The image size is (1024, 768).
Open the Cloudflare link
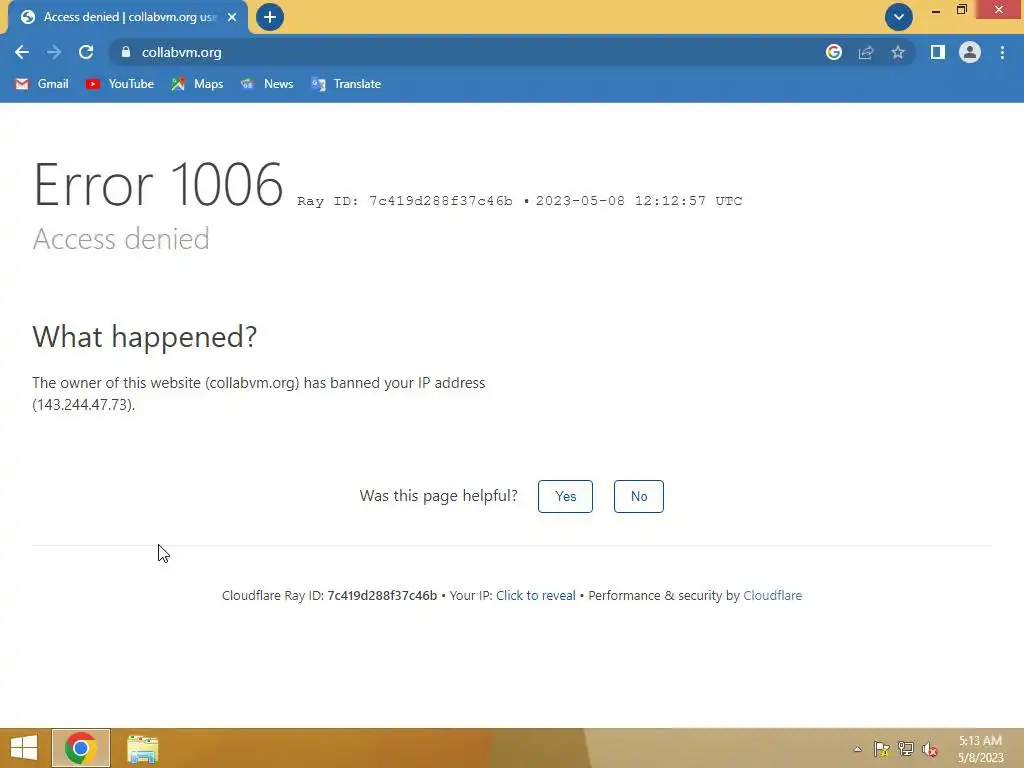coord(773,596)
